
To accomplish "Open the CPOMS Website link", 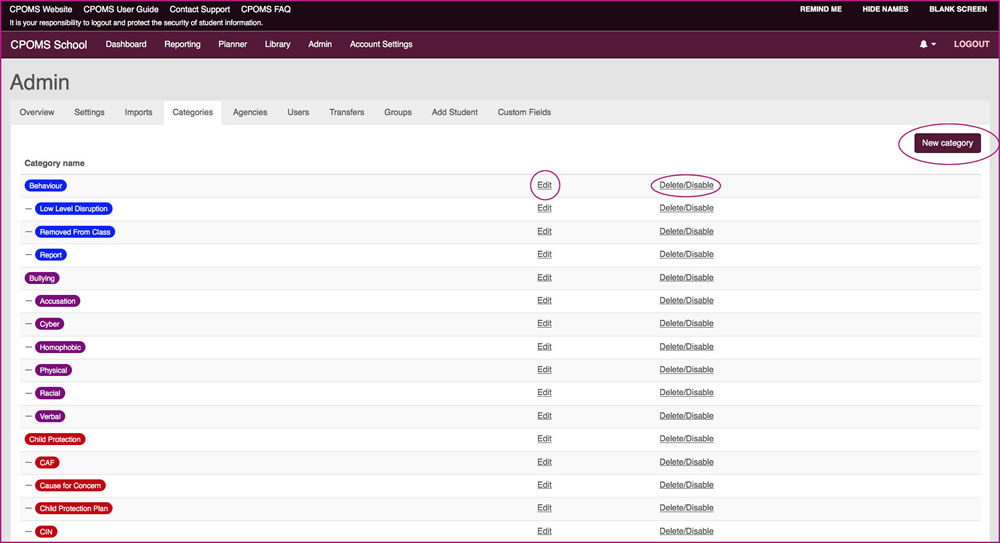I will click(x=41, y=9).
